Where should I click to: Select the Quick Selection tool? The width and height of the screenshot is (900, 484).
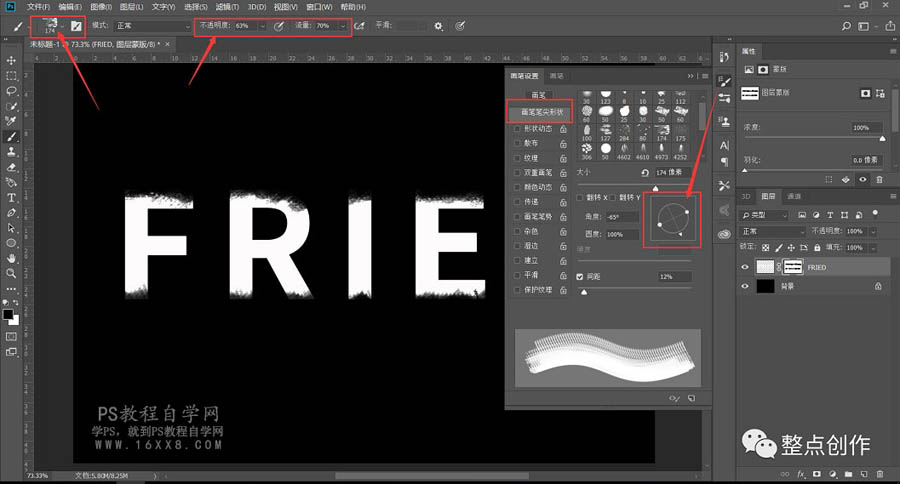(11, 106)
